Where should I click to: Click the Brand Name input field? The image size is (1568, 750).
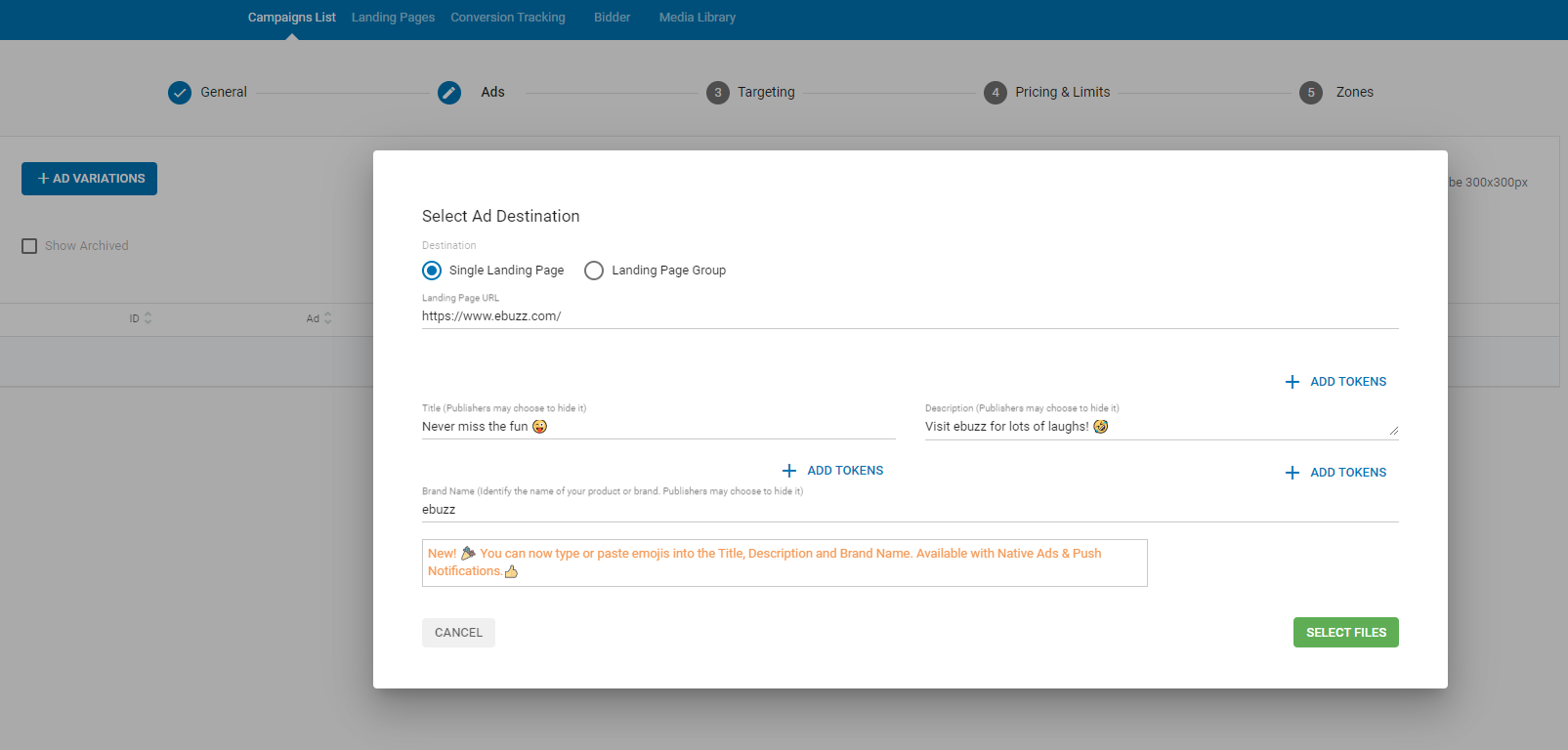(x=910, y=510)
